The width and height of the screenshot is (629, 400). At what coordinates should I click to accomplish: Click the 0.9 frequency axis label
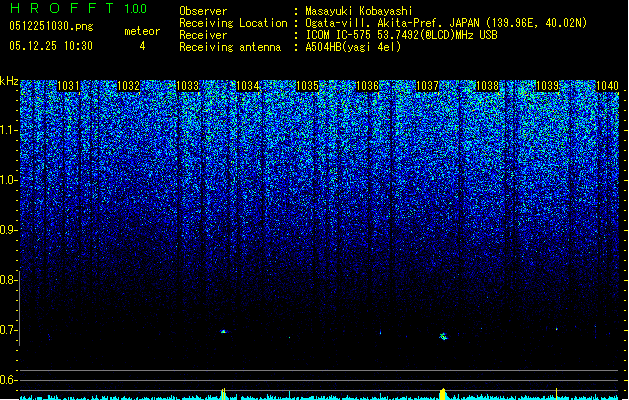8,230
